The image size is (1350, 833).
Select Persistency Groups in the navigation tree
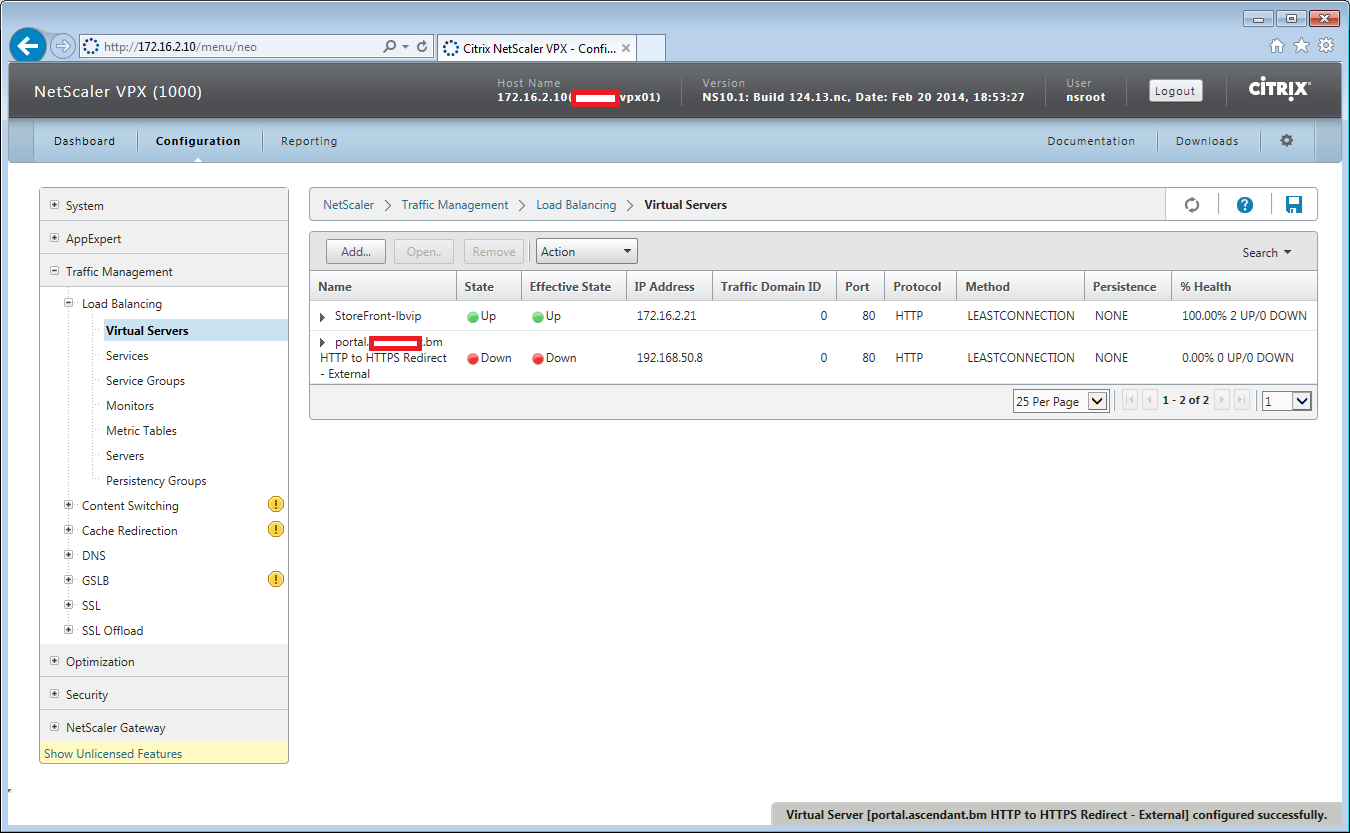[156, 481]
